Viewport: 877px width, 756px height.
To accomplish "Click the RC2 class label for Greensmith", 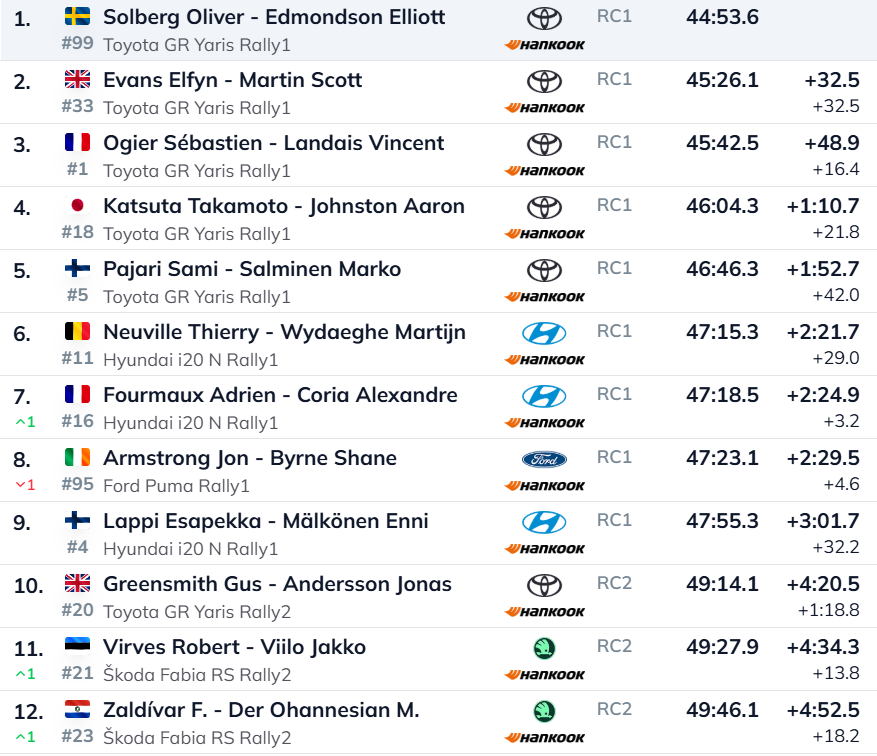I will coord(614,583).
